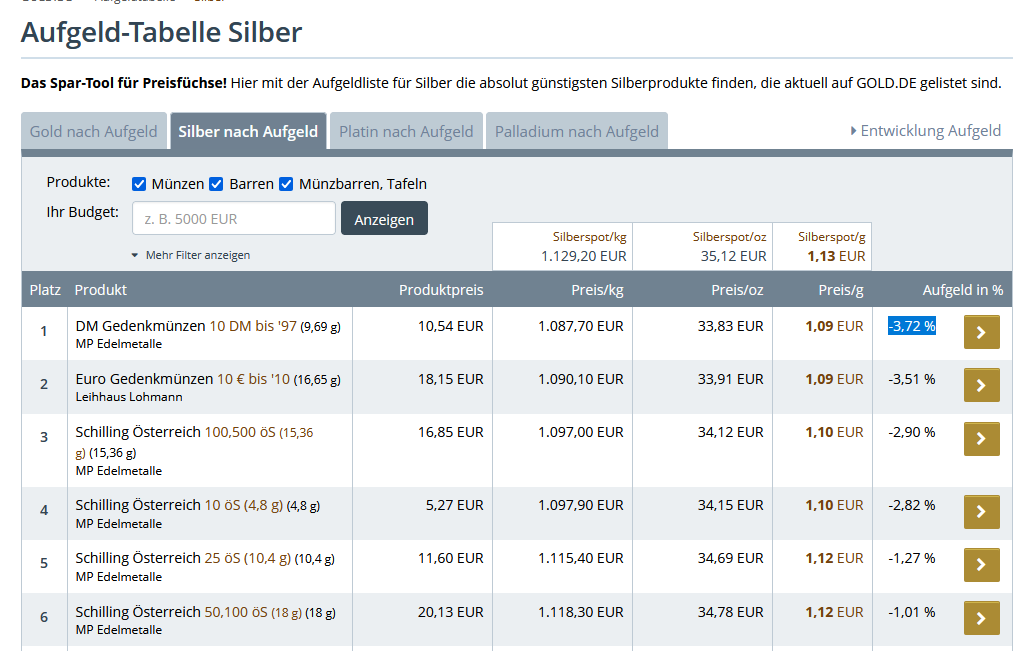This screenshot has width=1017, height=651.
Task: Focus the Ihr Budget input field
Action: [x=233, y=219]
